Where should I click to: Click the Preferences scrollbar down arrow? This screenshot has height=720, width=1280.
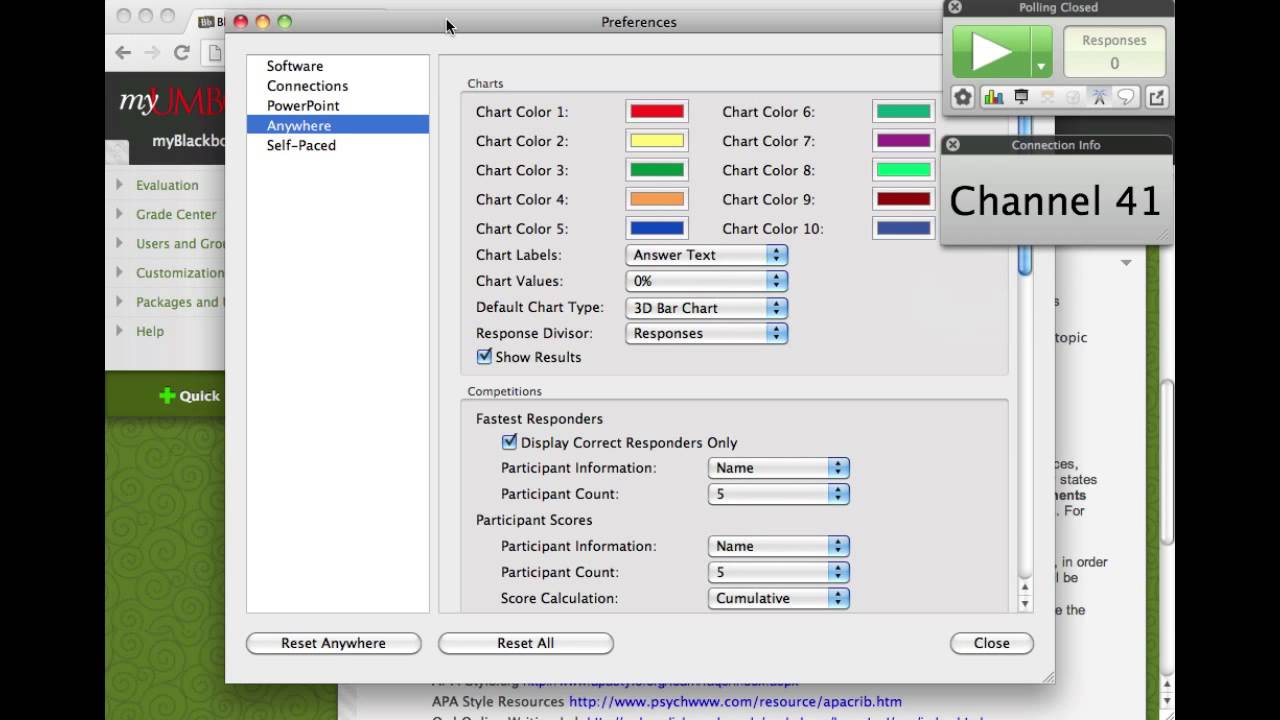pos(1024,605)
